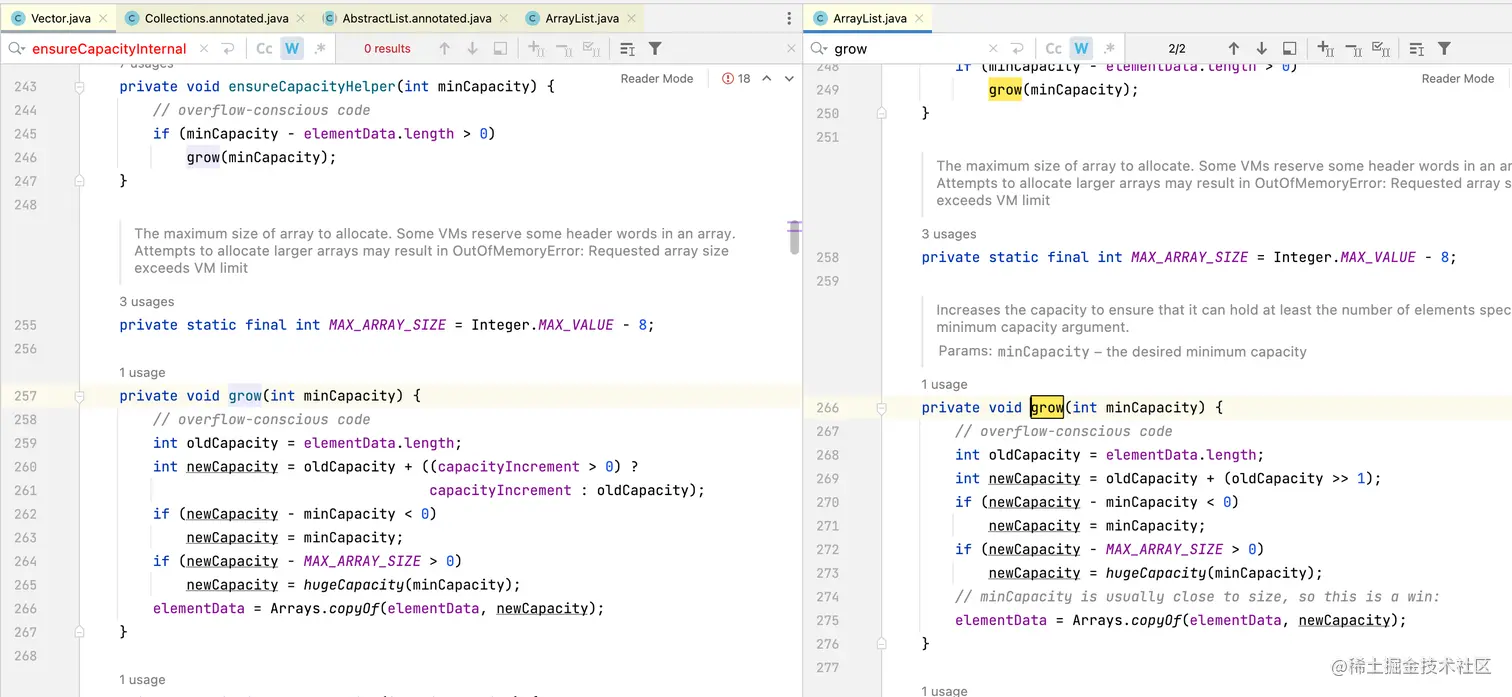Screen dimensions: 1512x697
Task: Jump to next grow occurrence in right pane
Action: tap(1262, 48)
